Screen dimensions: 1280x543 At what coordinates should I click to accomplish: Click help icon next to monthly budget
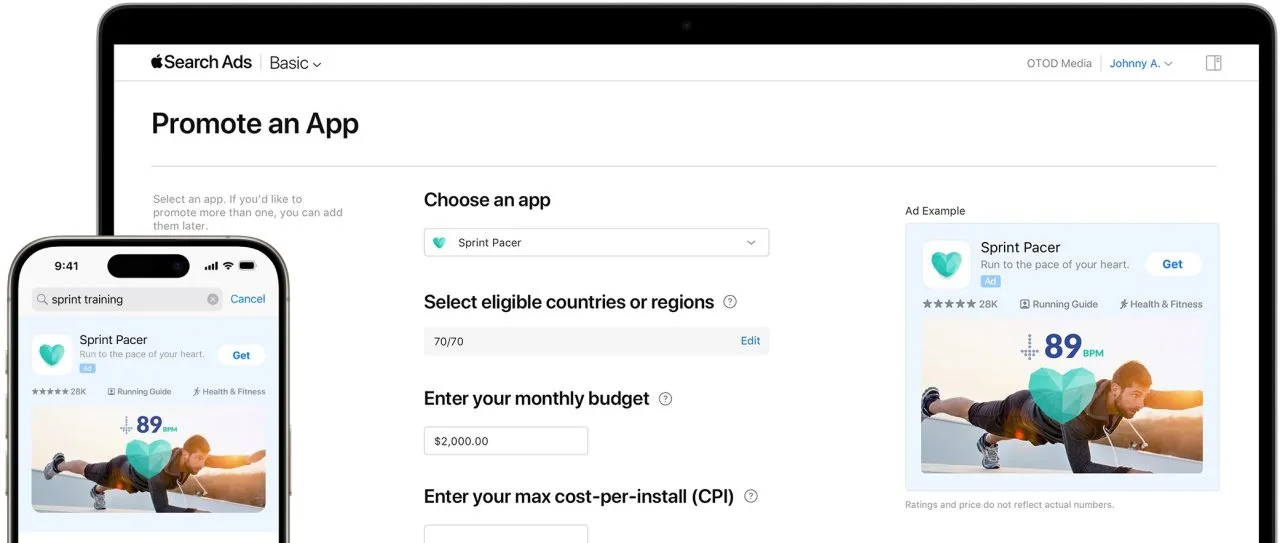point(666,399)
